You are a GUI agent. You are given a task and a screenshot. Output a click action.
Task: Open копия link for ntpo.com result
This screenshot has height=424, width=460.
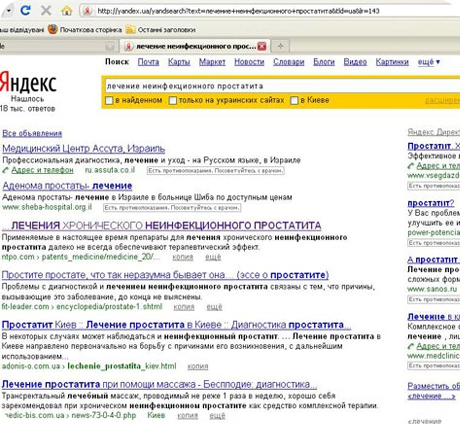[183, 257]
